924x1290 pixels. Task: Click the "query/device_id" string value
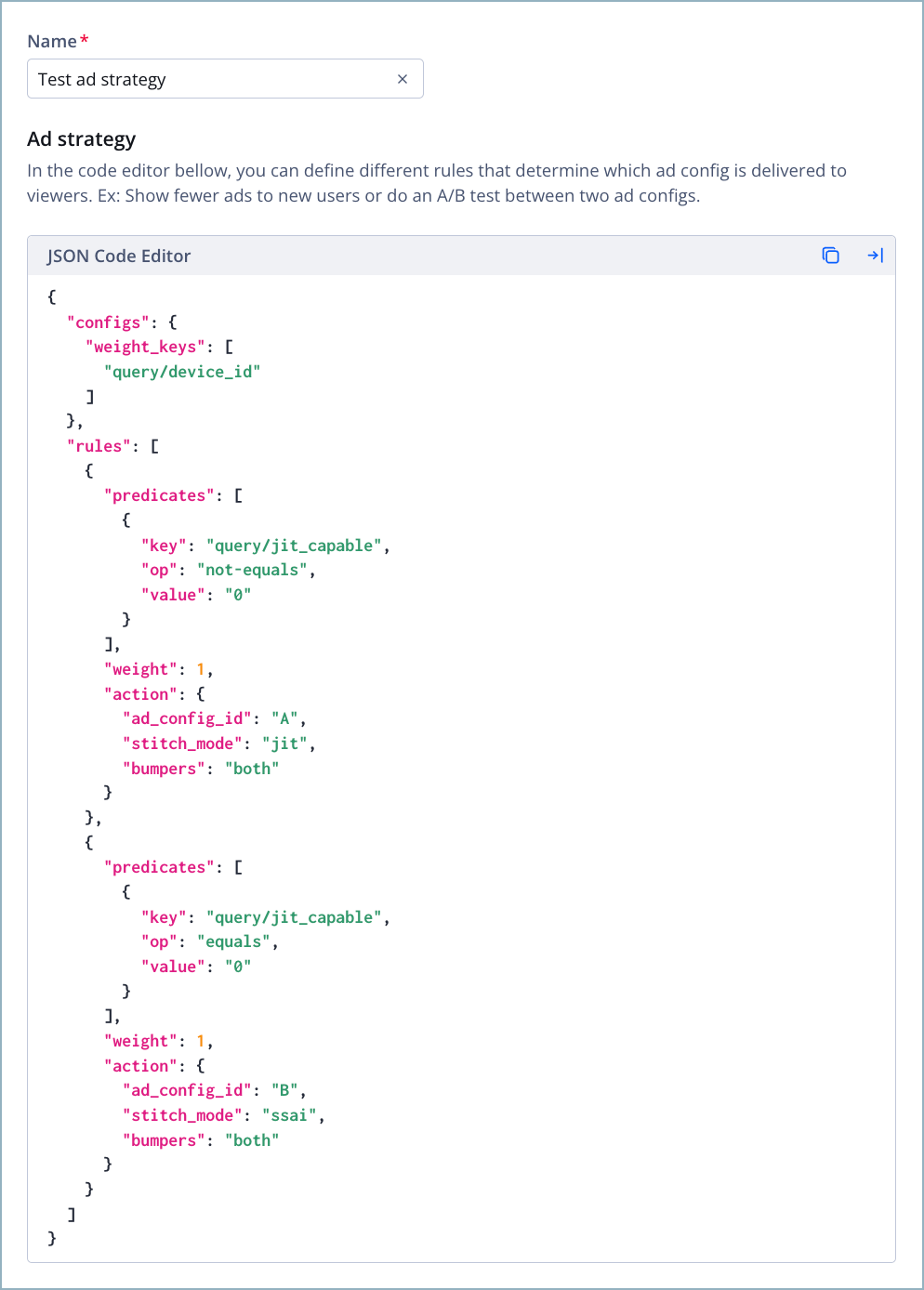click(182, 372)
